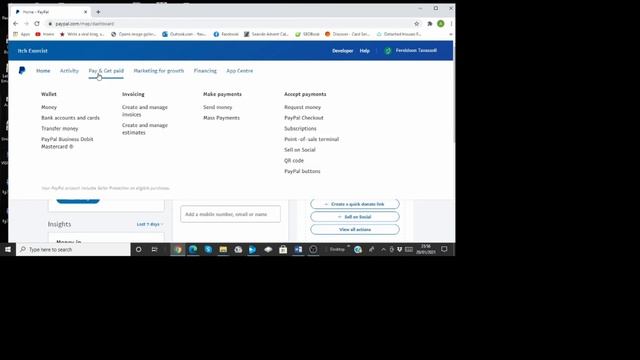Open Point-of-sale terminal link
640x360 pixels.
tap(311, 139)
